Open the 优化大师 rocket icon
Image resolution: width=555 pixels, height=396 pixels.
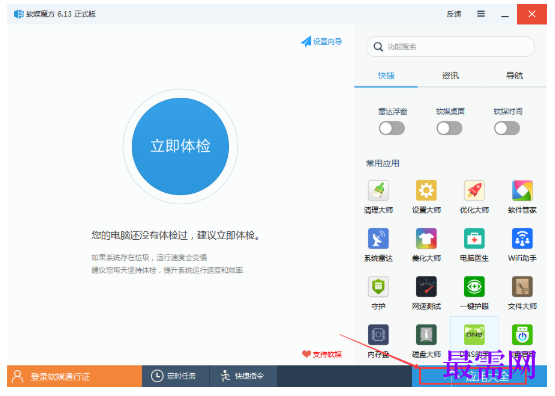[474, 190]
